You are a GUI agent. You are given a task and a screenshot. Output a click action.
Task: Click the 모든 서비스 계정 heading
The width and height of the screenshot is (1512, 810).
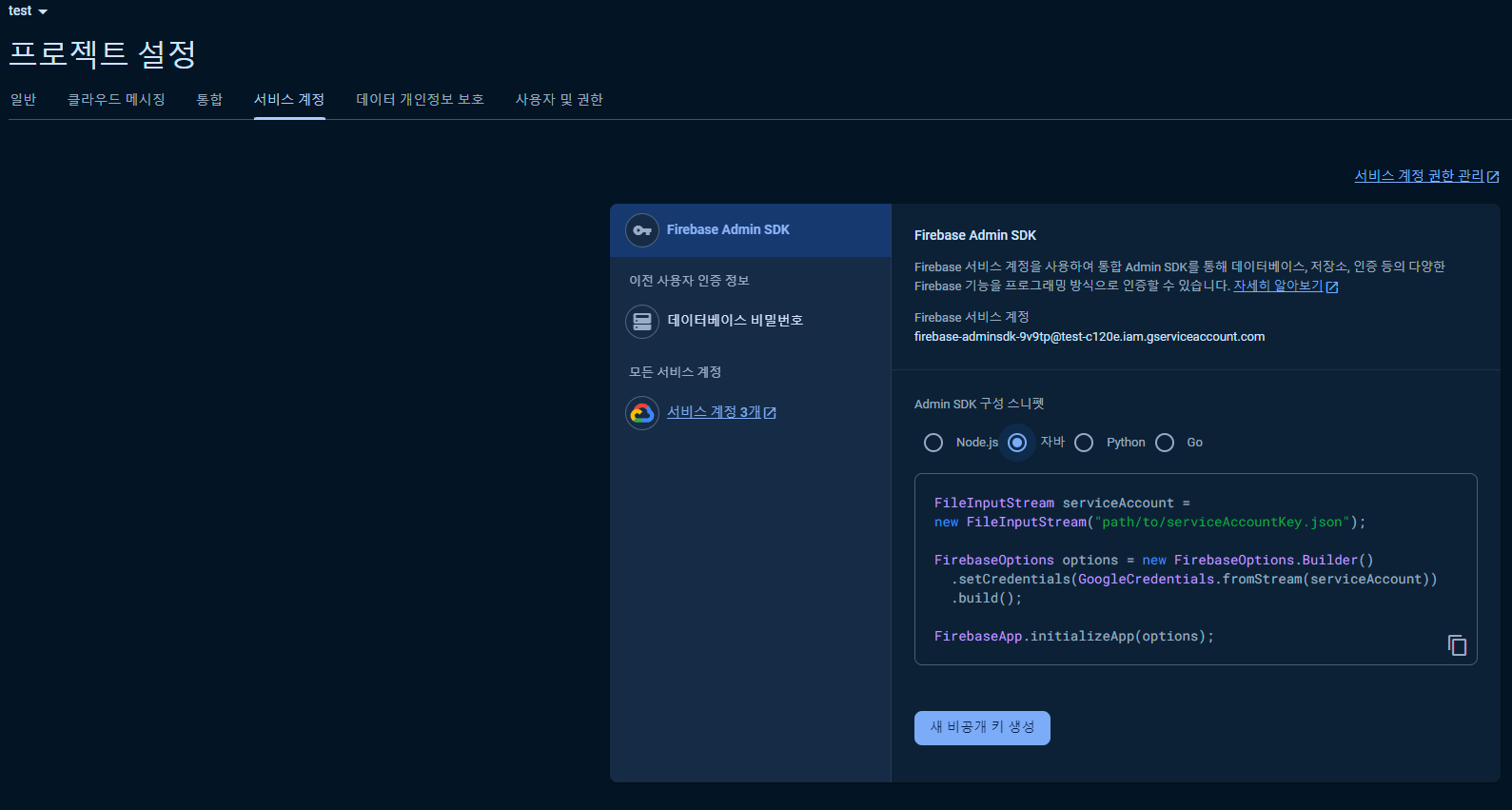coord(675,372)
